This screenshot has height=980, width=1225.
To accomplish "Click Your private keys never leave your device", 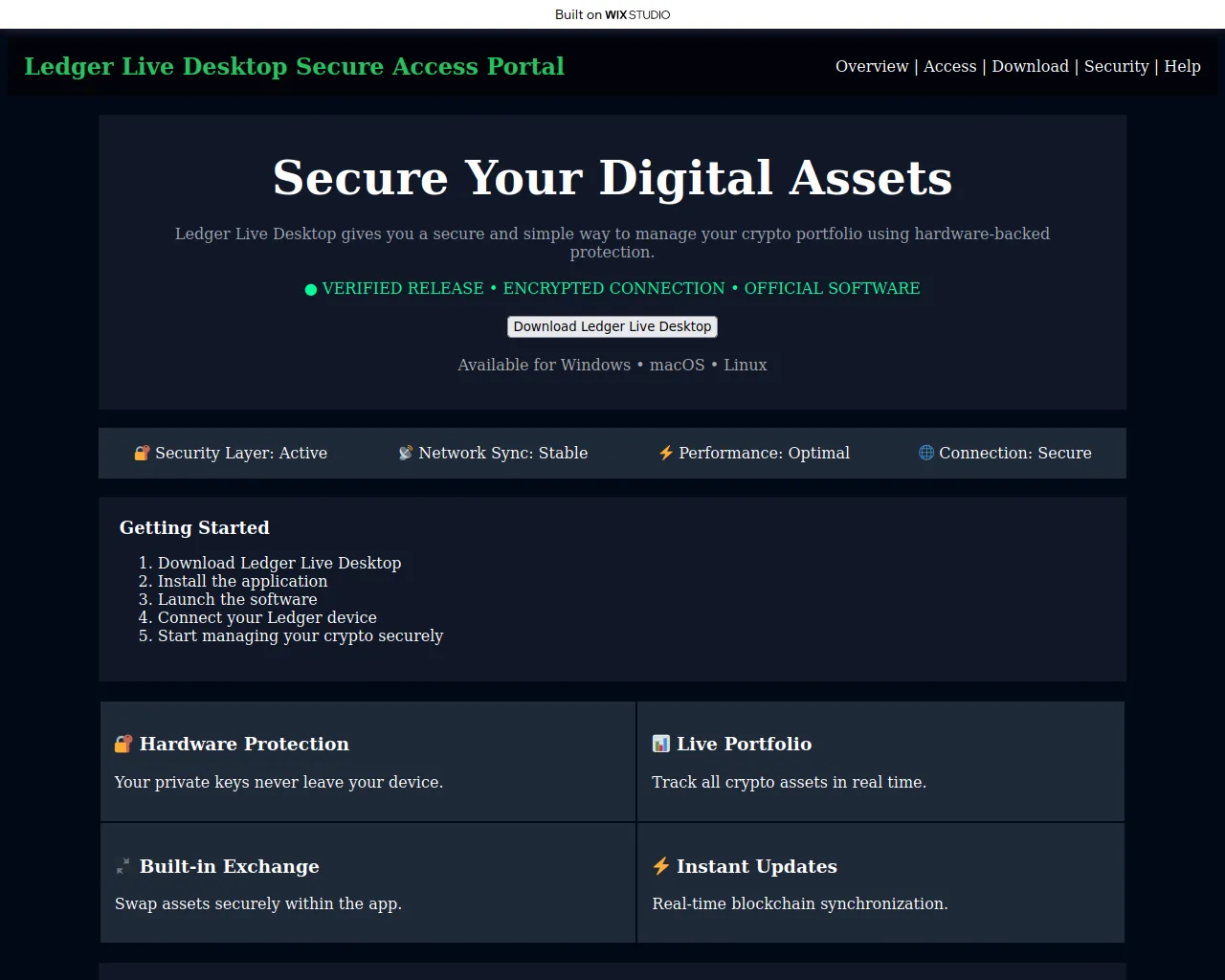I will [x=279, y=782].
